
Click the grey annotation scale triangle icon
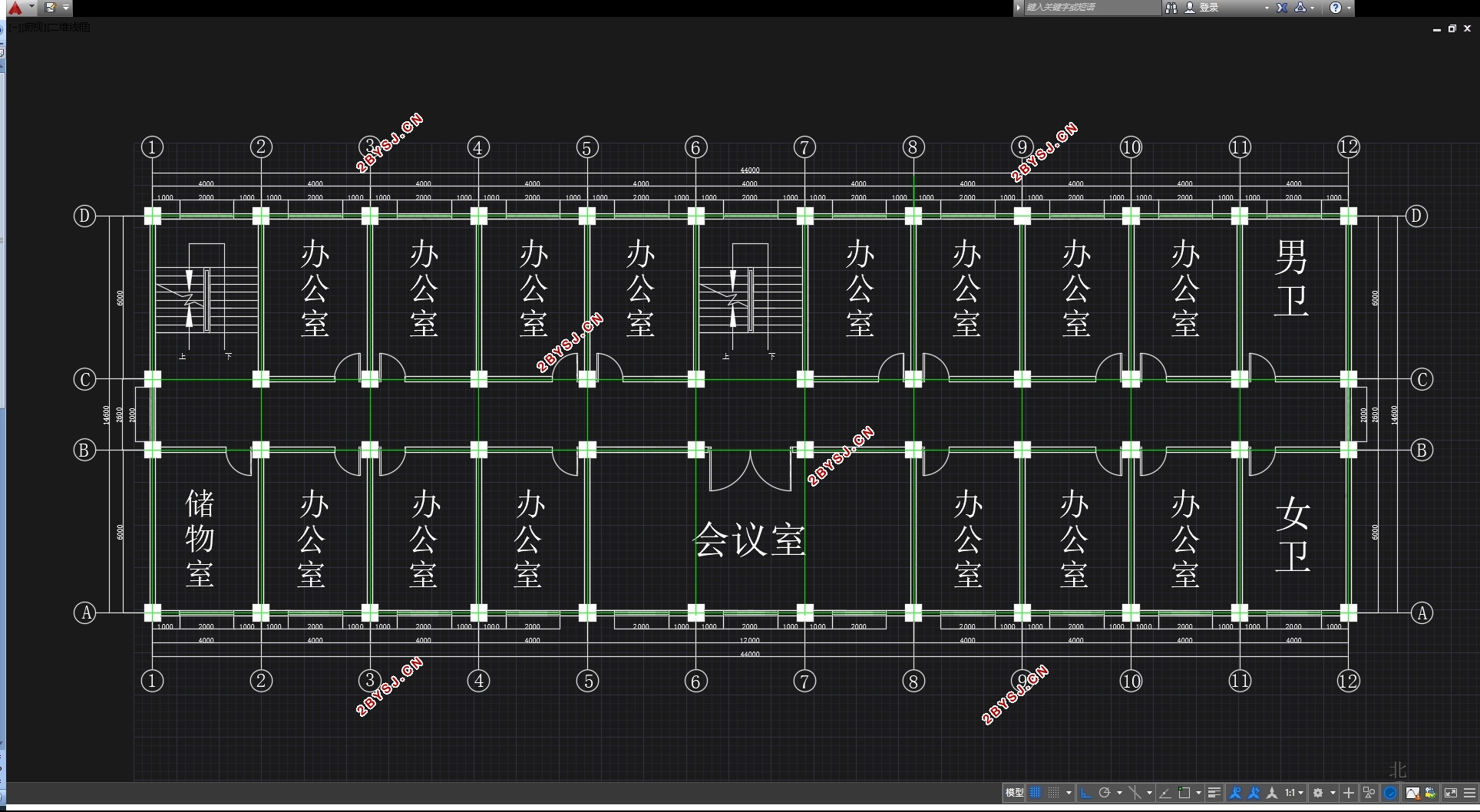[1272, 793]
